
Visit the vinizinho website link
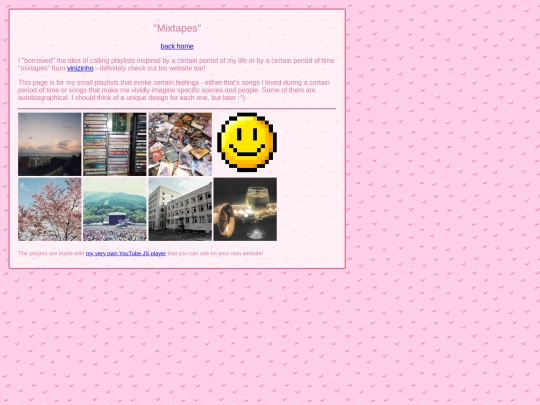click(x=80, y=68)
